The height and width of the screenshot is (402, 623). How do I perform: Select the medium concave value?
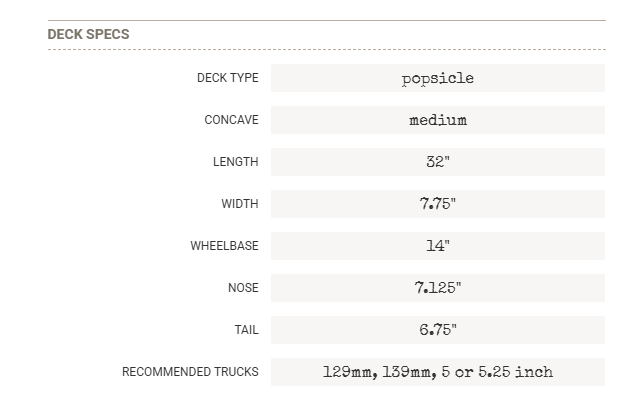[x=437, y=120]
